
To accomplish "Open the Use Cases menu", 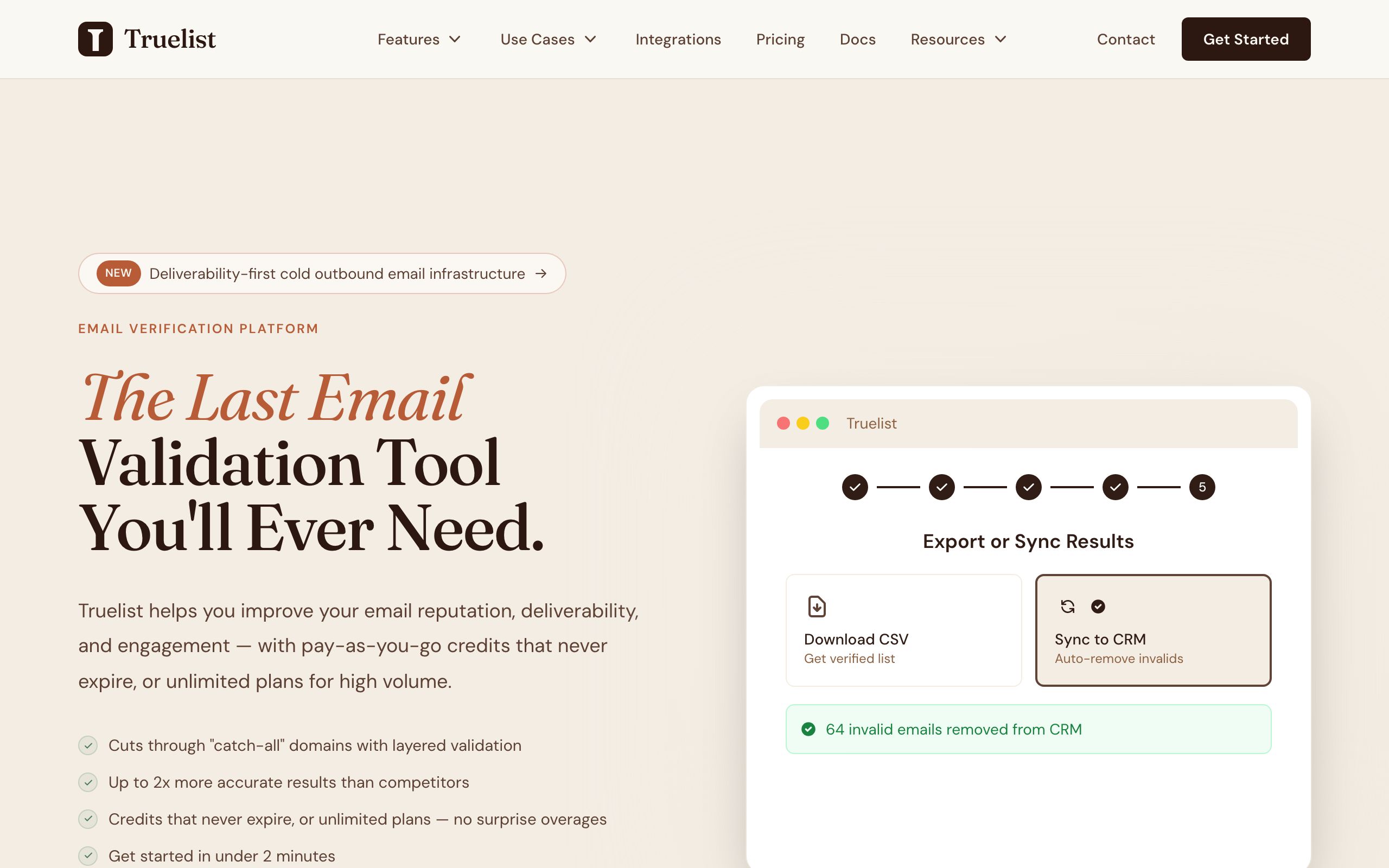I will (537, 39).
